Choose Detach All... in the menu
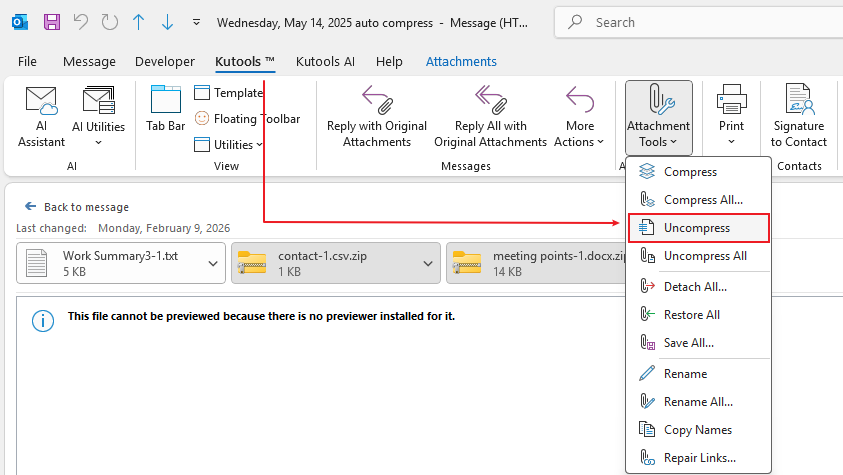Viewport: 843px width, 475px height. click(x=695, y=287)
